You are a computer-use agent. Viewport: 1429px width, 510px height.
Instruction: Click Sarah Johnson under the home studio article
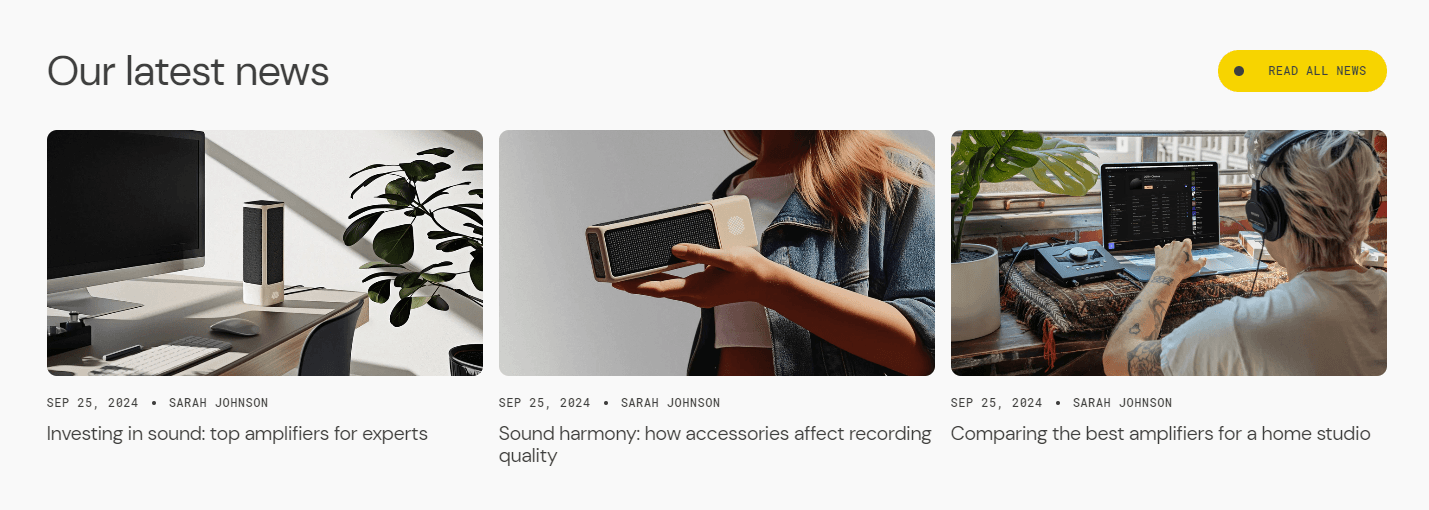[x=1122, y=403]
